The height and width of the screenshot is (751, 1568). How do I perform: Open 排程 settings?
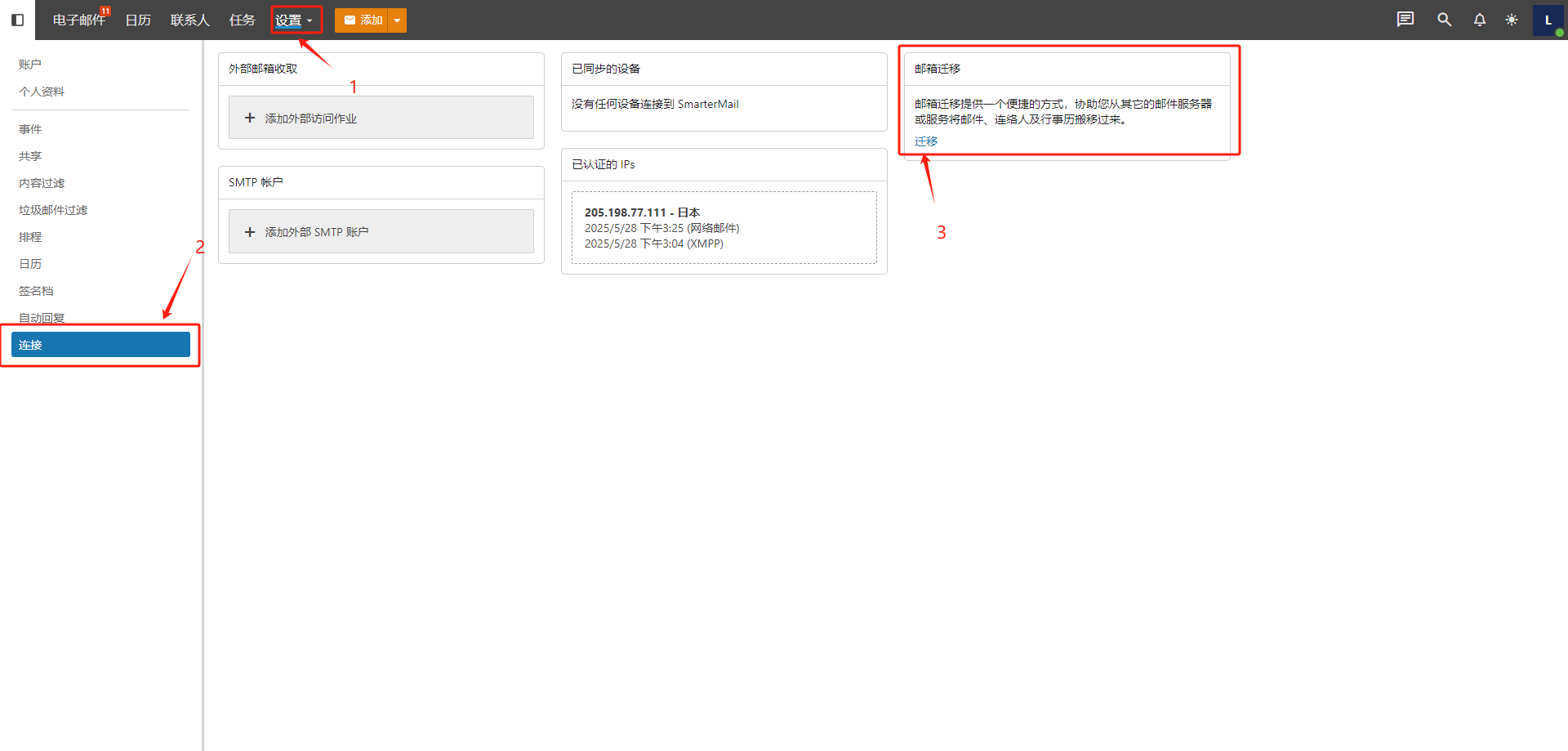[x=30, y=237]
